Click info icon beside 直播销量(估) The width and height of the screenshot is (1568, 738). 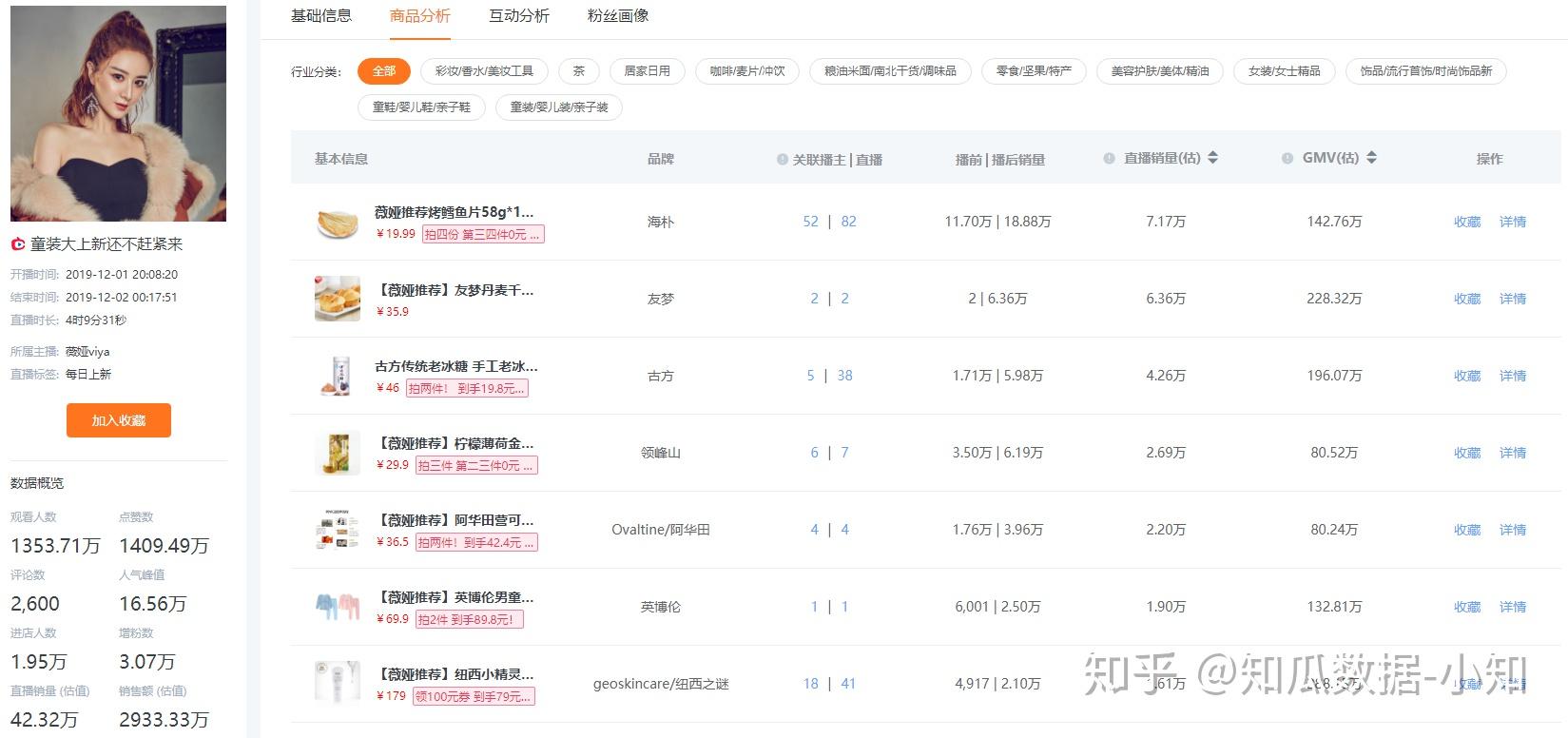point(1109,159)
